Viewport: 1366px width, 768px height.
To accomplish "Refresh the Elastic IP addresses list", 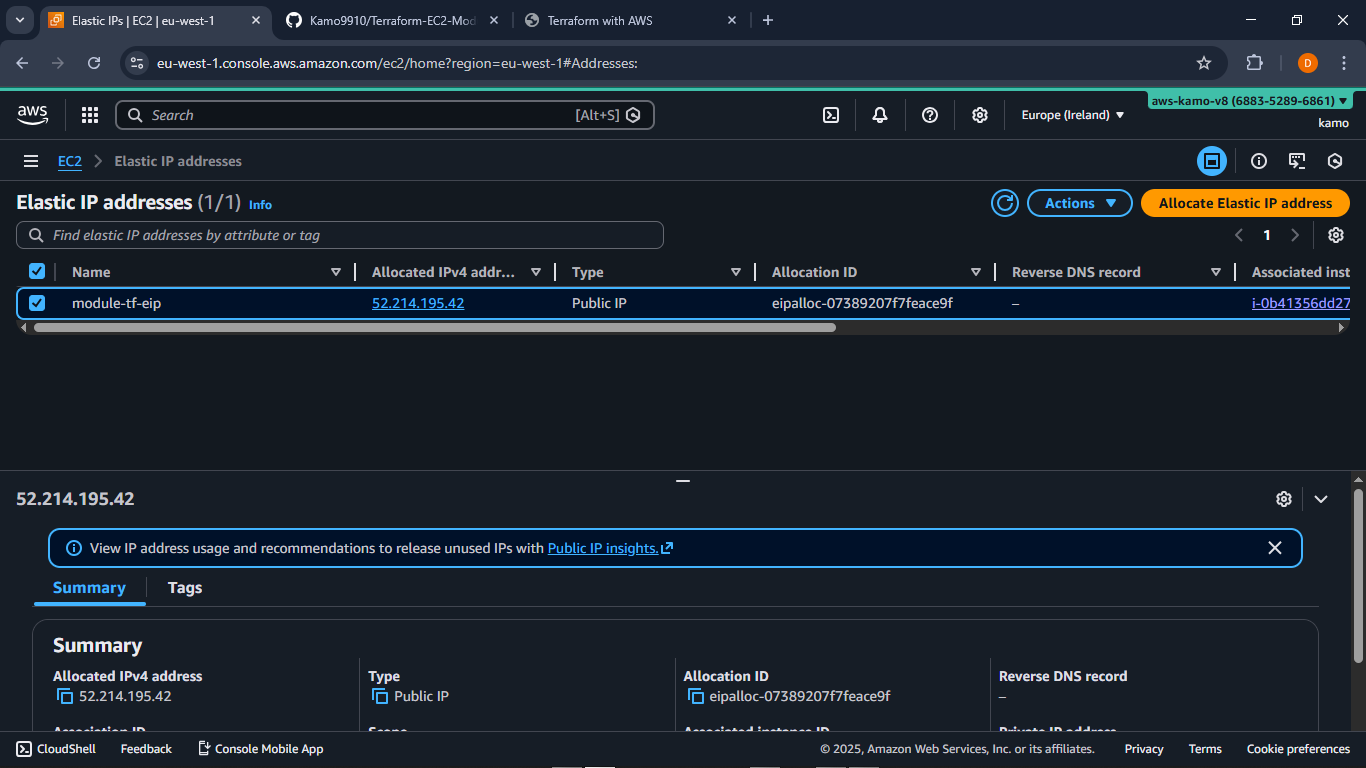I will 1004,203.
